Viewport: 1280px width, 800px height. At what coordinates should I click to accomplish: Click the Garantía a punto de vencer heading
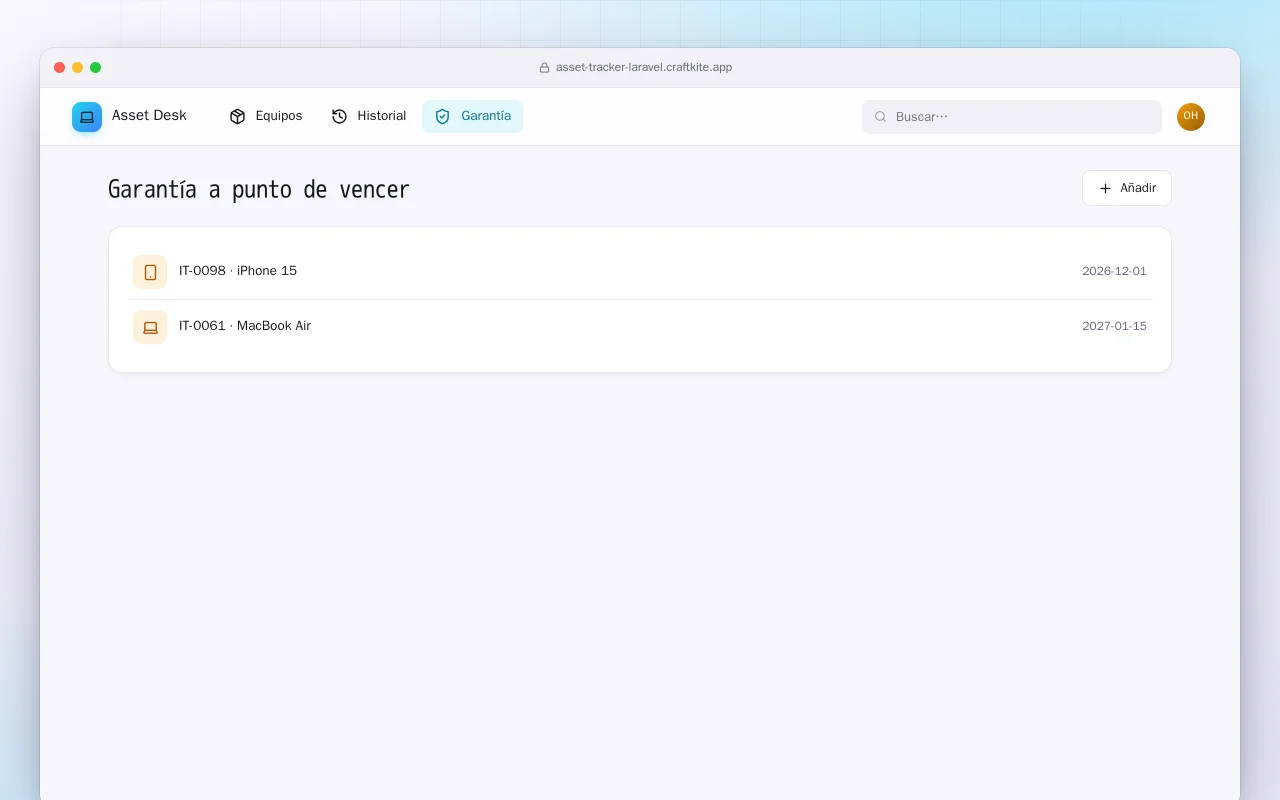tap(259, 190)
